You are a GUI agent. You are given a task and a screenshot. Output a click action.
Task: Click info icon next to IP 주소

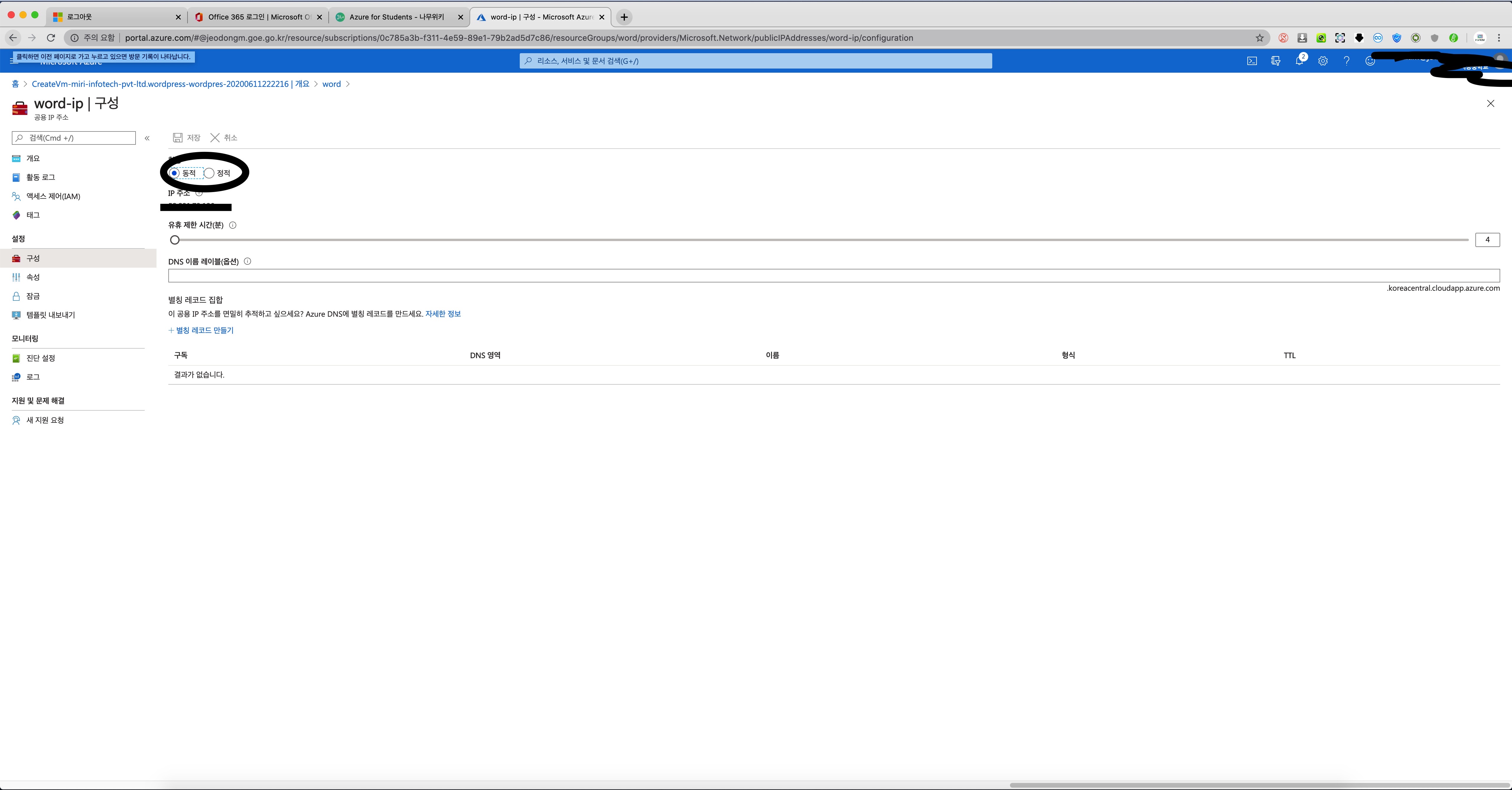pyautogui.click(x=199, y=193)
